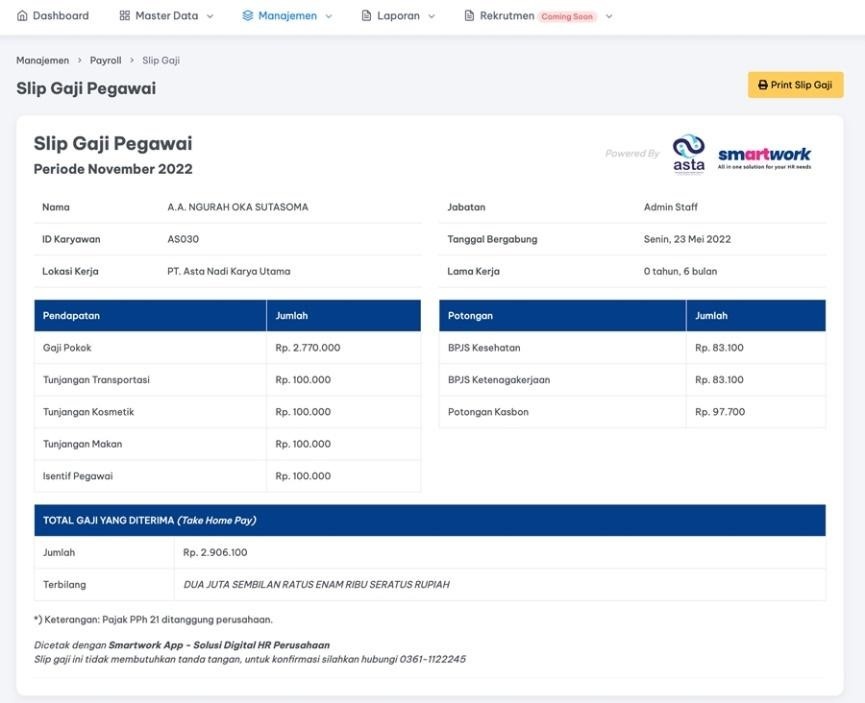Click the Print Slip Gaji button
865x703 pixels.
795,85
